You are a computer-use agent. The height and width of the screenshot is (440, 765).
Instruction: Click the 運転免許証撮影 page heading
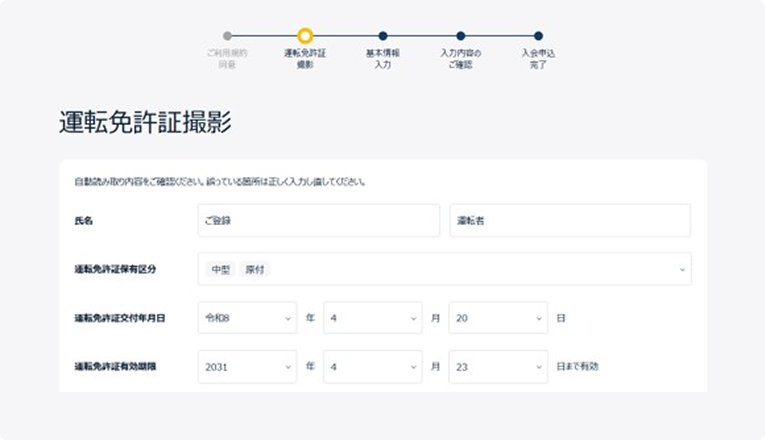145,121
